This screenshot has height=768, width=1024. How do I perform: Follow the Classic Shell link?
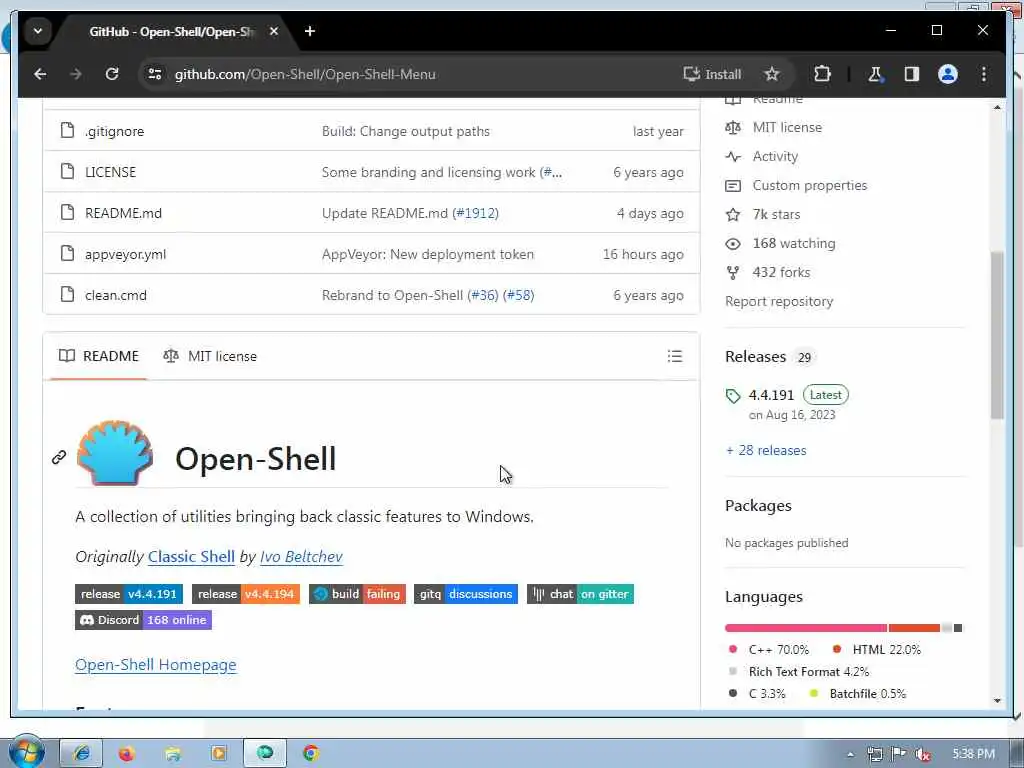pyautogui.click(x=191, y=556)
